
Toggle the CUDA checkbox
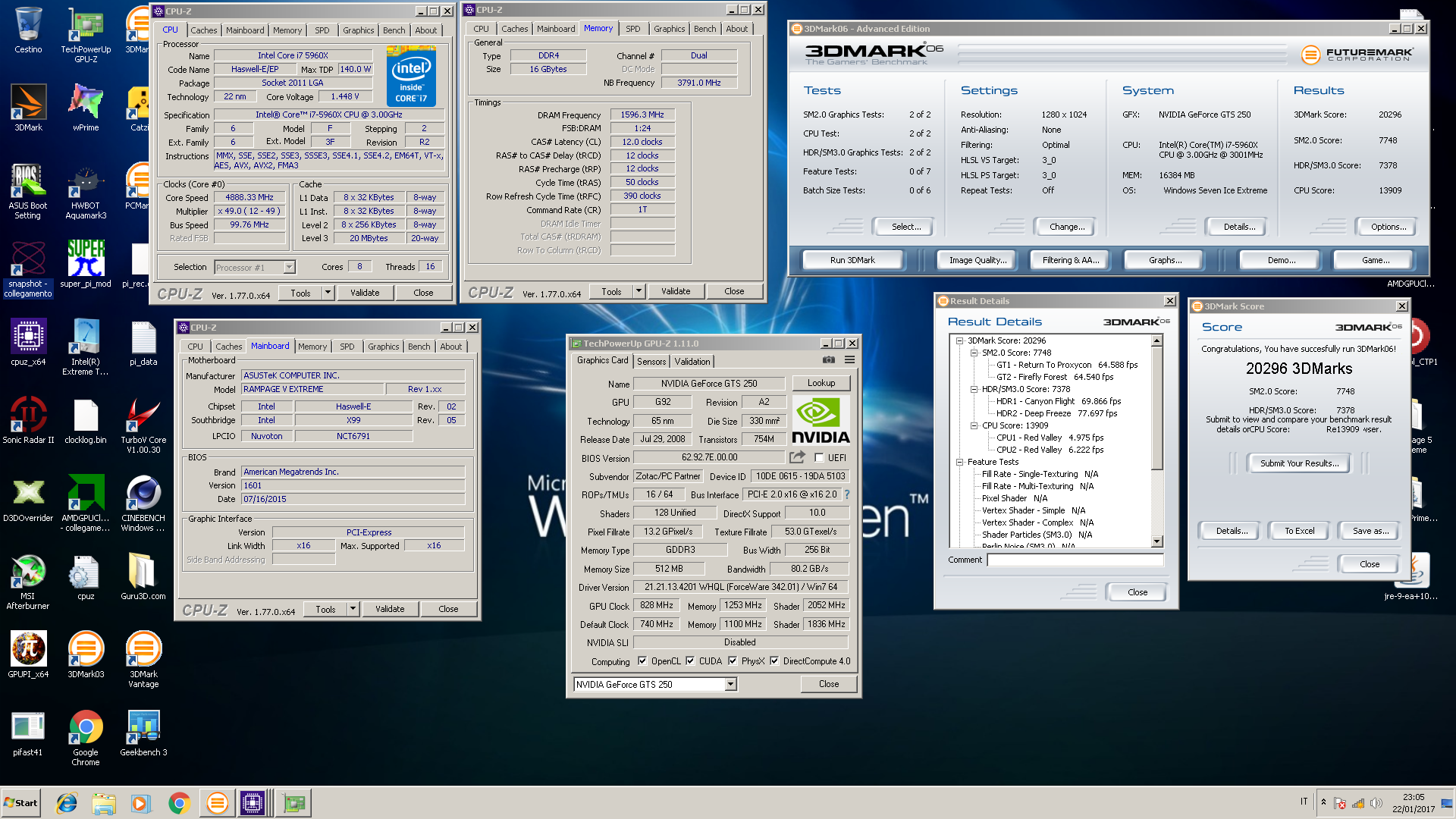coord(690,661)
